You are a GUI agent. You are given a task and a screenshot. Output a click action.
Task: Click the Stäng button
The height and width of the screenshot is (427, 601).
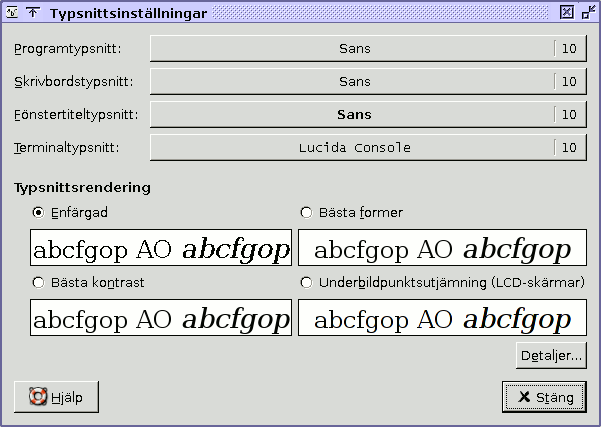[544, 397]
